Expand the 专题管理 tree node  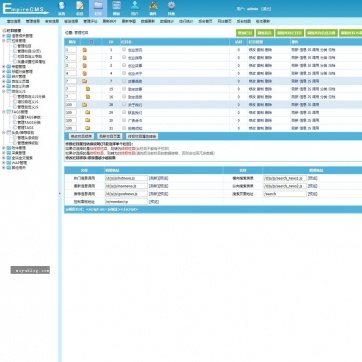click(x=4, y=67)
